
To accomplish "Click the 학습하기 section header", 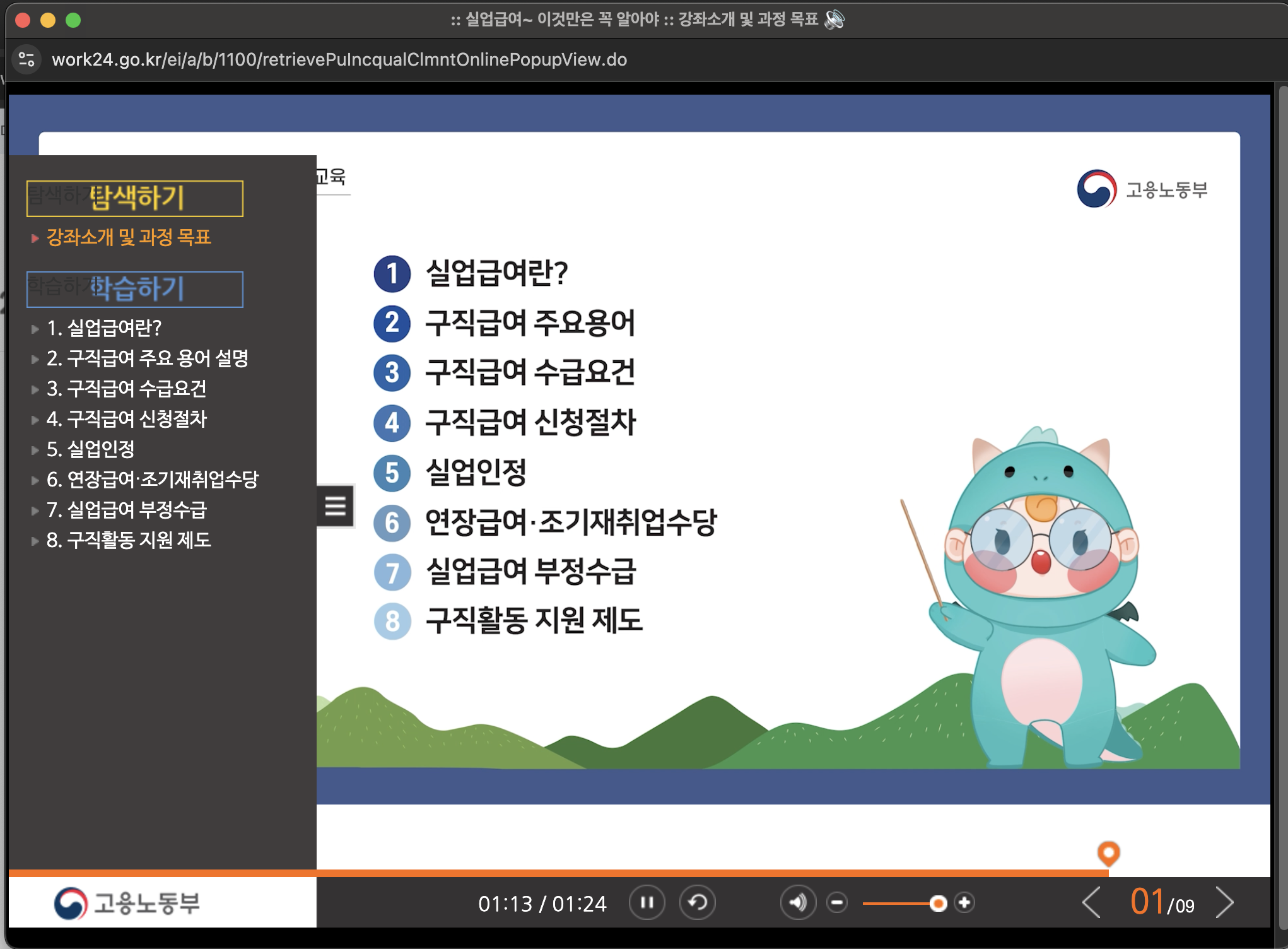I will coord(135,289).
